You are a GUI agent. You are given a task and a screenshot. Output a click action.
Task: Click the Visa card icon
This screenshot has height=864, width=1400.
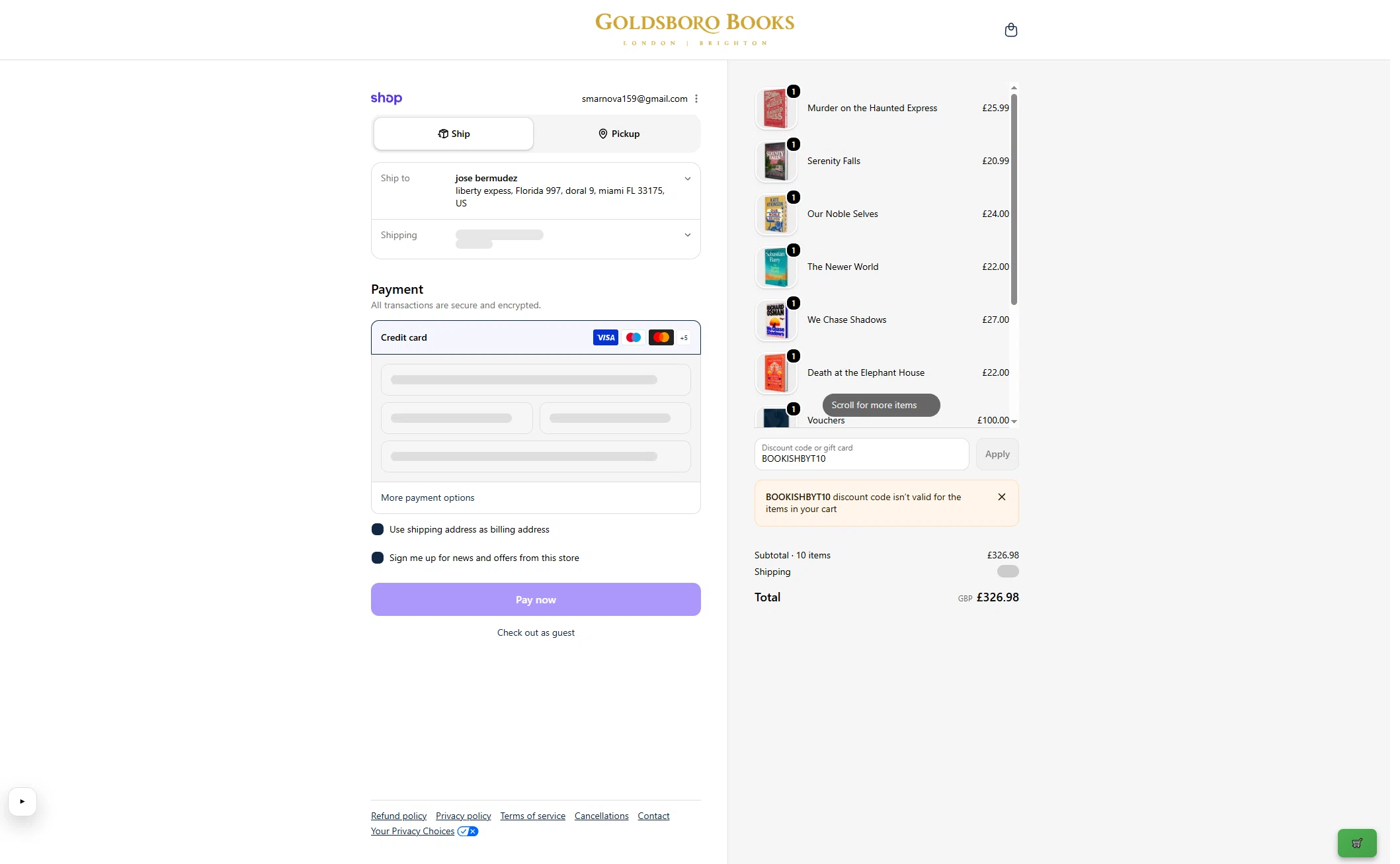605,337
